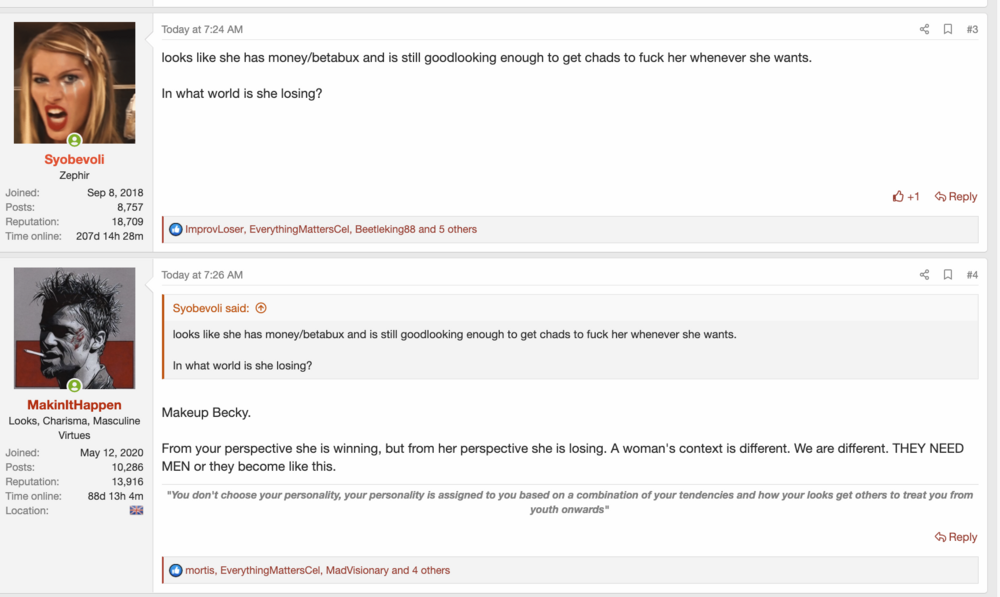Image resolution: width=1000 pixels, height=597 pixels.
Task: Show '5 others' who liked post #3
Action: [456, 229]
